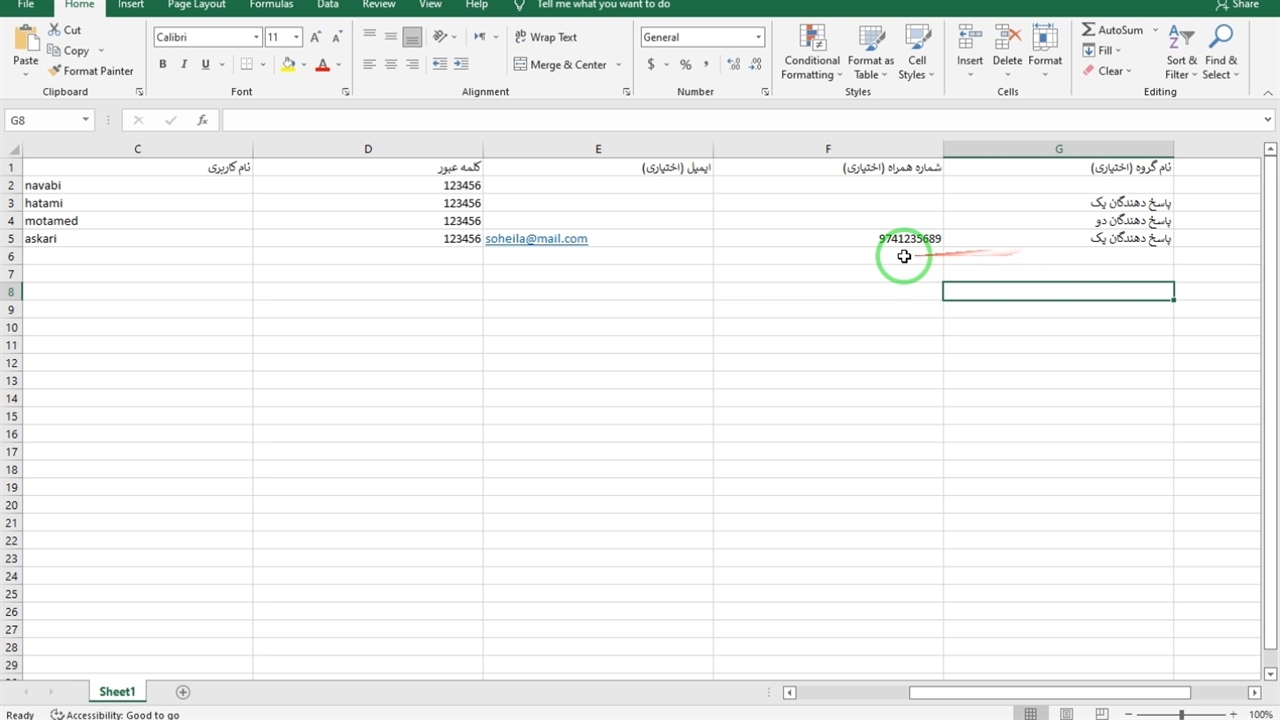
Task: Expand the number format General dropdown
Action: tap(758, 37)
